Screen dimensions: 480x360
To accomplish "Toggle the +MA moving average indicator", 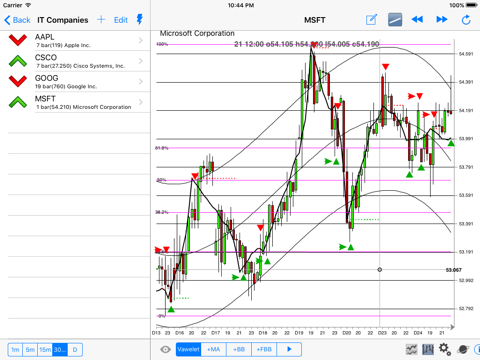I will [x=214, y=349].
